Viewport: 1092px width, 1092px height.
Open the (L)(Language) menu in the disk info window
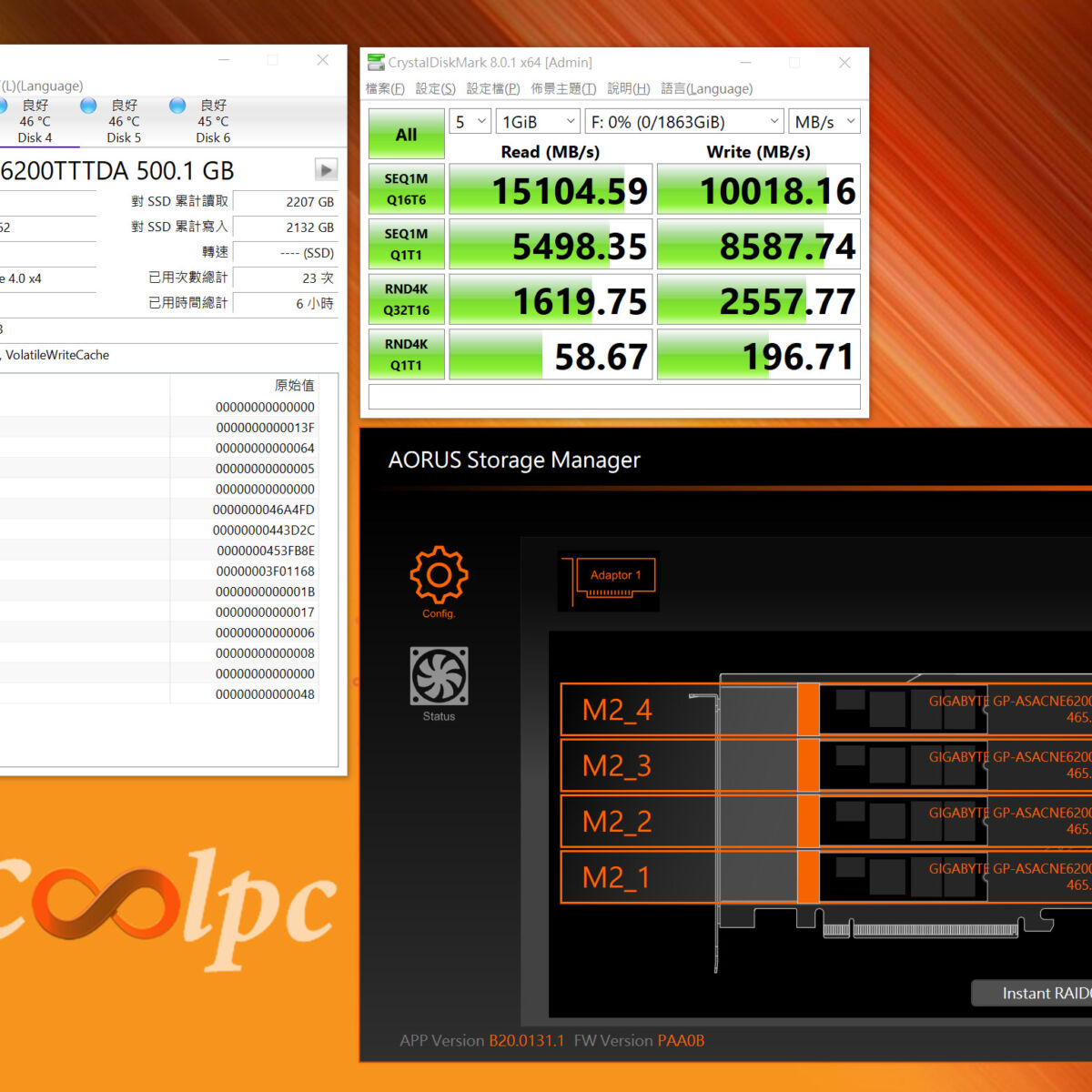(x=42, y=86)
